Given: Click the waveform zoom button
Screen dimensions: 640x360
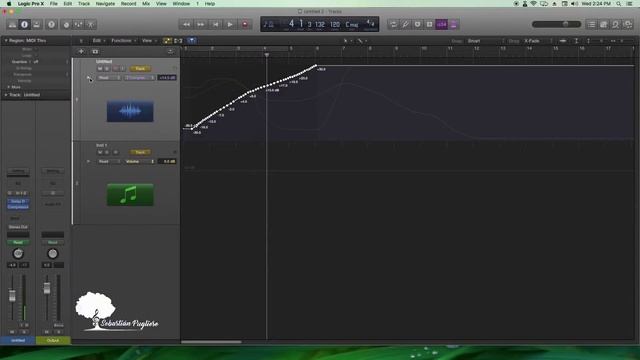Looking at the screenshot, I should [563, 41].
